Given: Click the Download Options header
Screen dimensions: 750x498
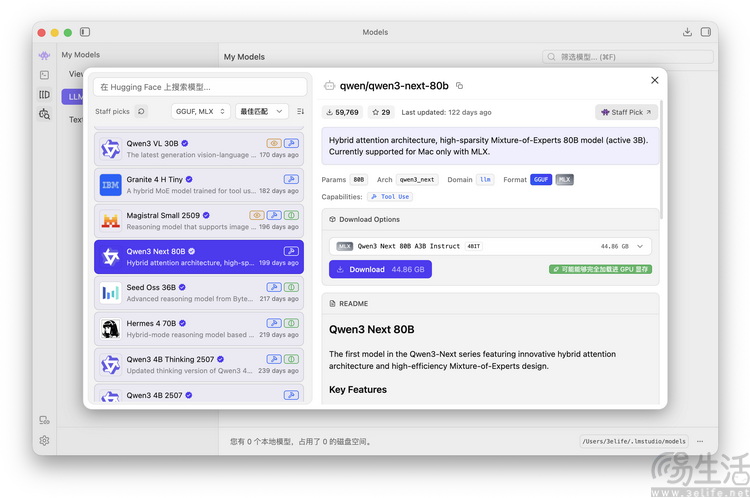Looking at the screenshot, I should coord(490,220).
